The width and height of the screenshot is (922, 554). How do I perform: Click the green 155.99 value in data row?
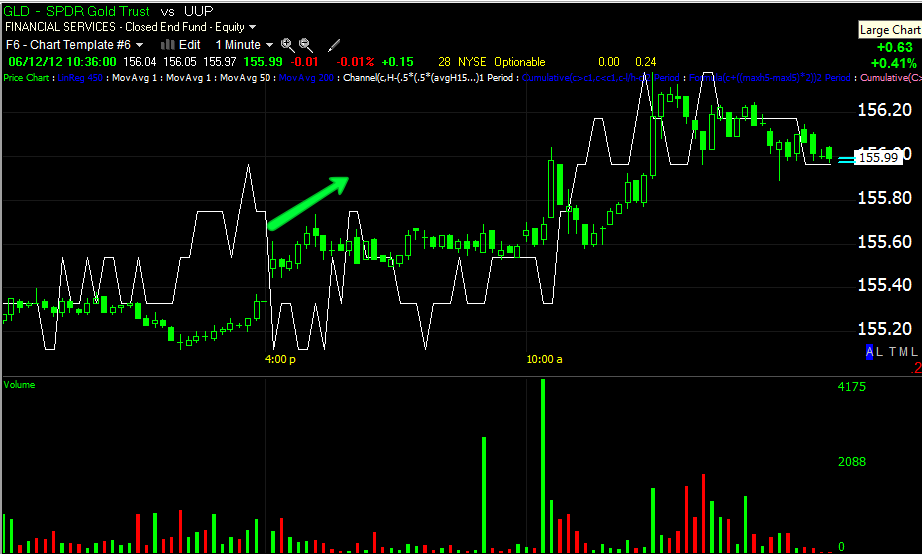263,62
